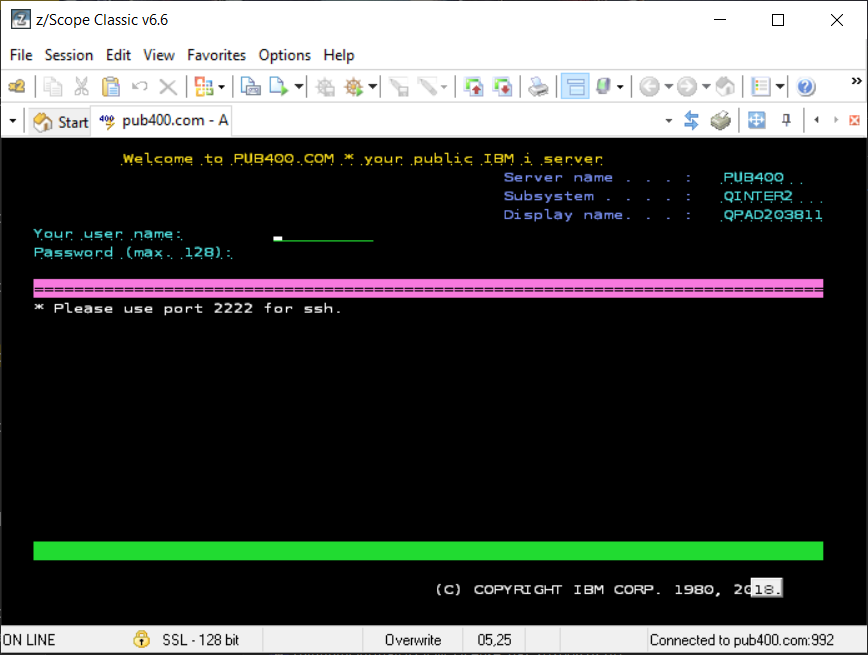Open the dropdown beside the orange ship wheel icon
Image resolution: width=868 pixels, height=655 pixels.
pos(373,87)
